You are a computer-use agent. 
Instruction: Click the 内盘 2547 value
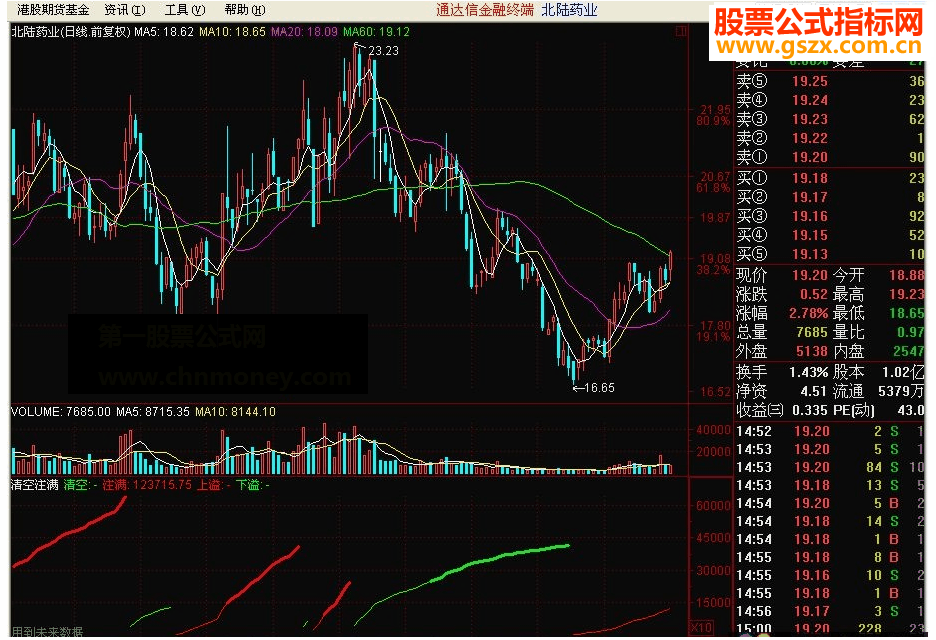(908, 352)
